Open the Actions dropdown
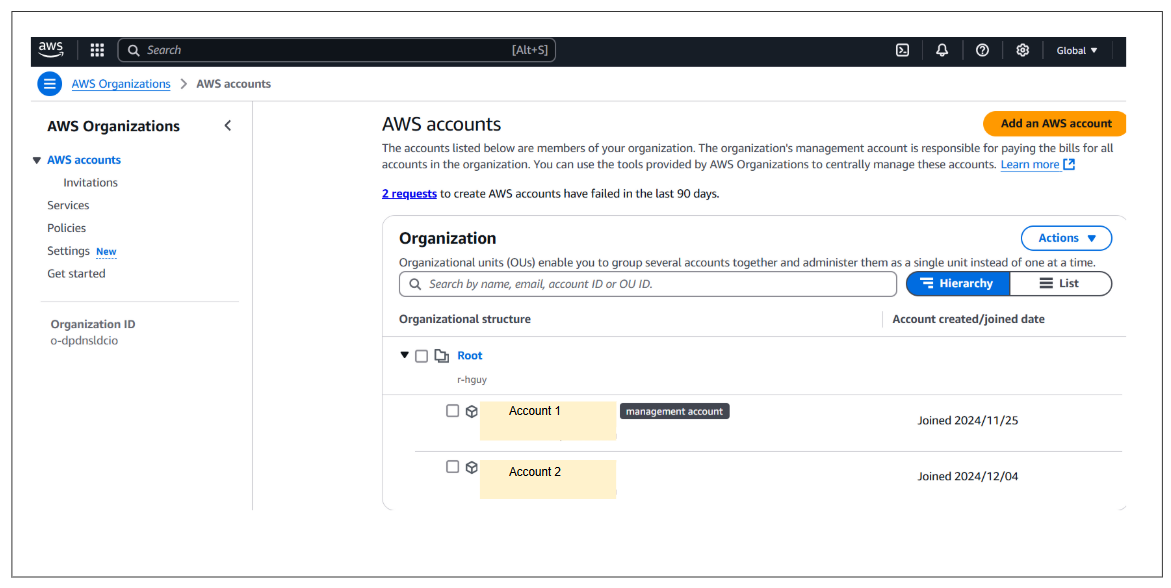This screenshot has height=588, width=1171. (x=1066, y=238)
